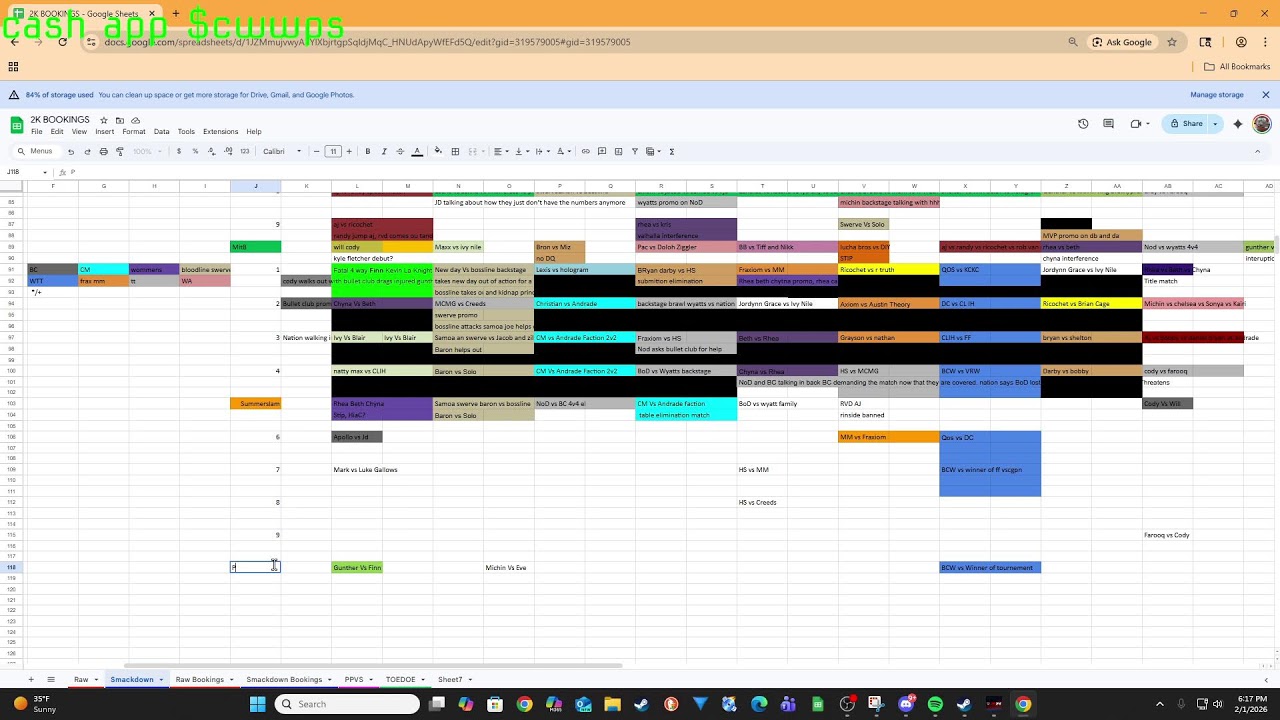Activate the paint format tool
The image size is (1280, 720).
pos(120,152)
